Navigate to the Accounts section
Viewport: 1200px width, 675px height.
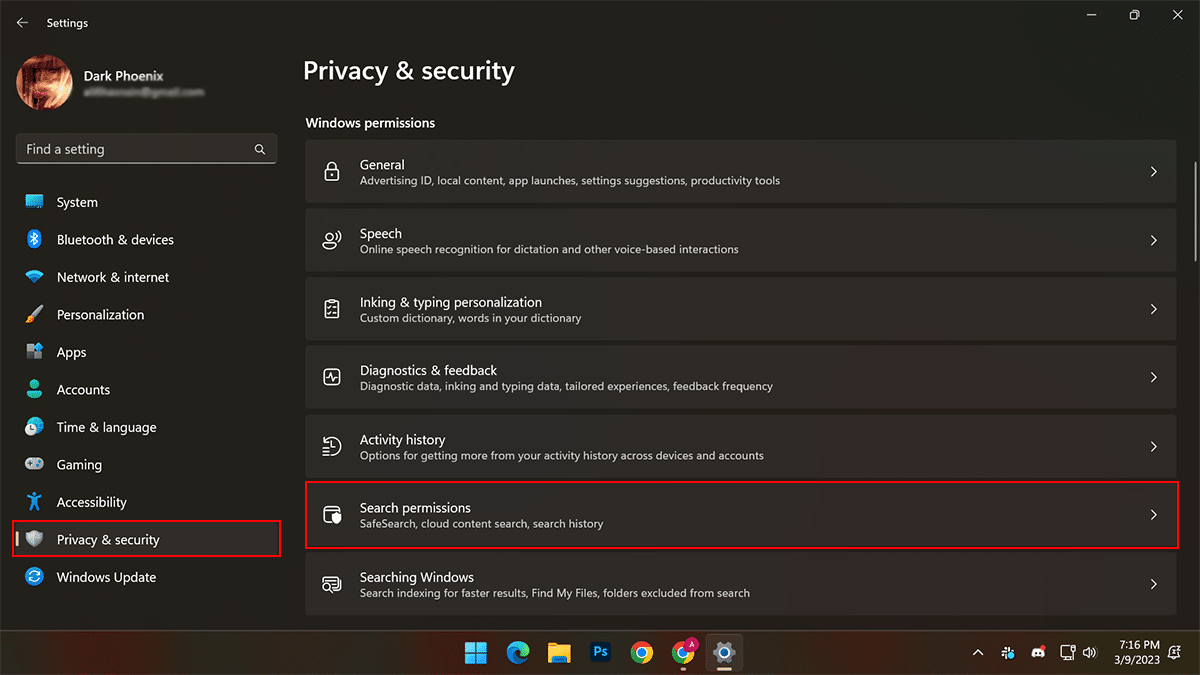tap(83, 389)
